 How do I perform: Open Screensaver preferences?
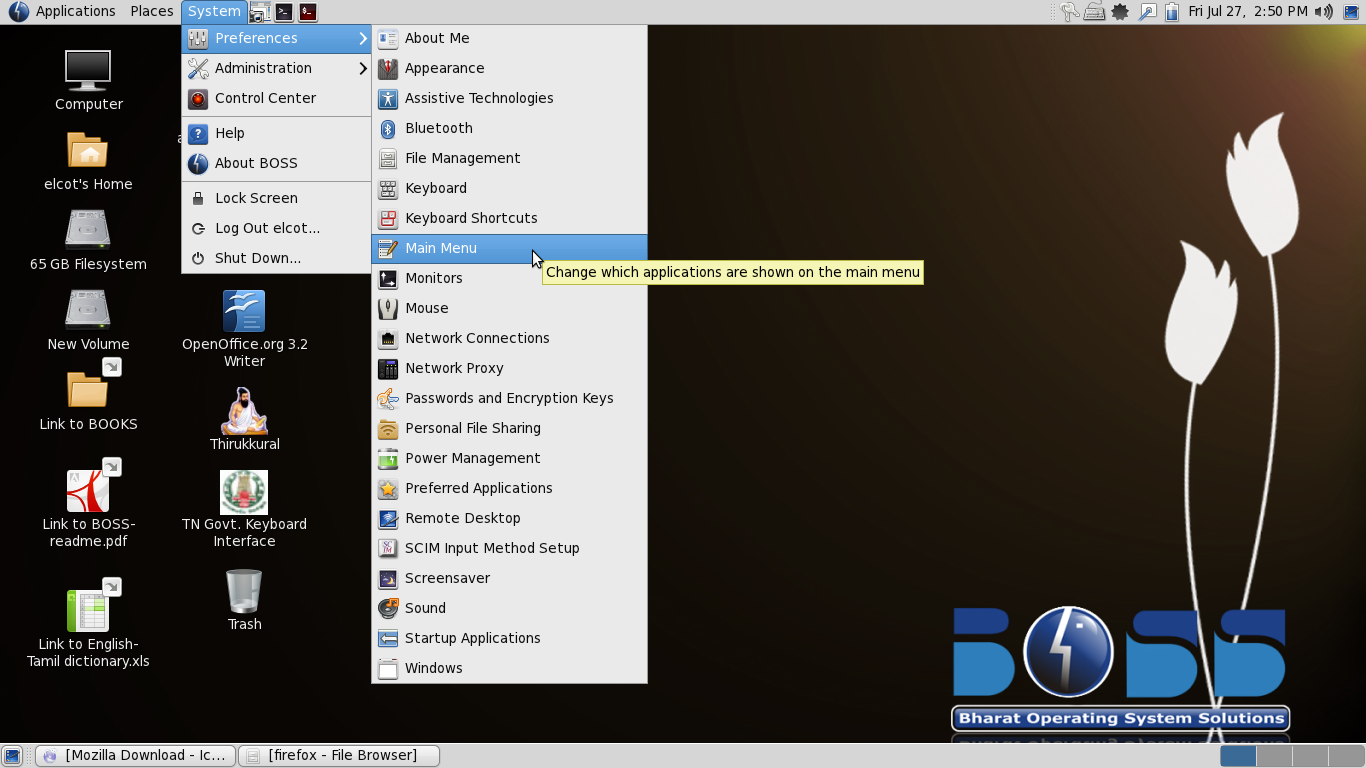[509, 578]
